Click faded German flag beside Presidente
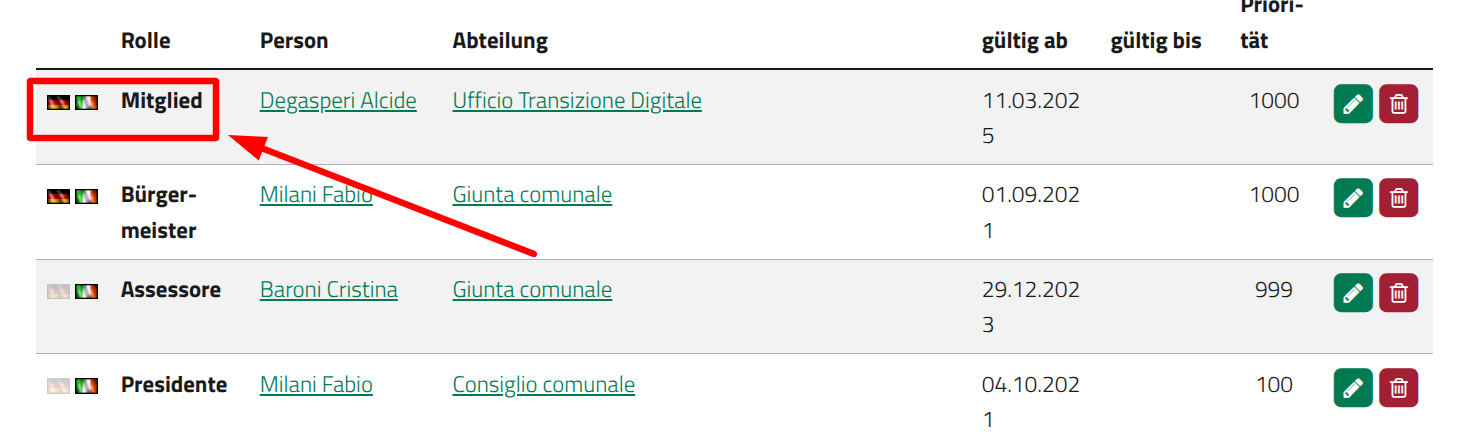The height and width of the screenshot is (435, 1461). click(58, 386)
